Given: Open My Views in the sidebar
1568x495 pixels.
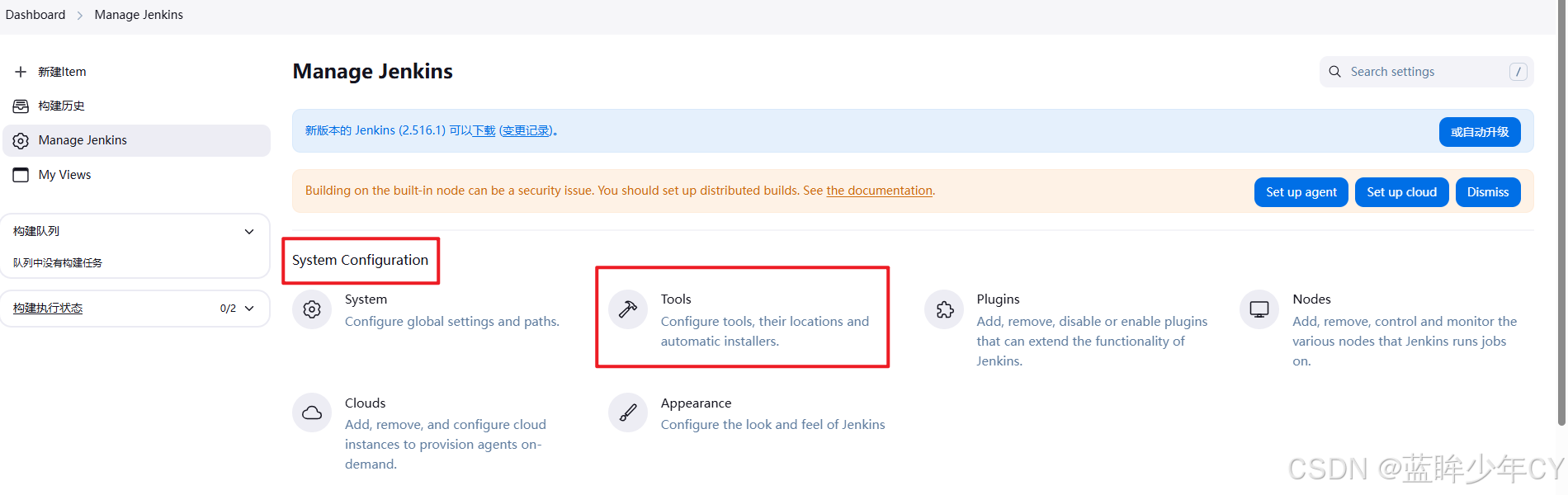Looking at the screenshot, I should [x=64, y=175].
